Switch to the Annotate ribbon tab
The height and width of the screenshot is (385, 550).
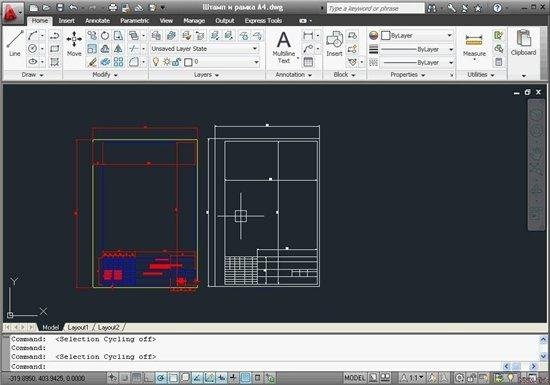click(x=98, y=21)
